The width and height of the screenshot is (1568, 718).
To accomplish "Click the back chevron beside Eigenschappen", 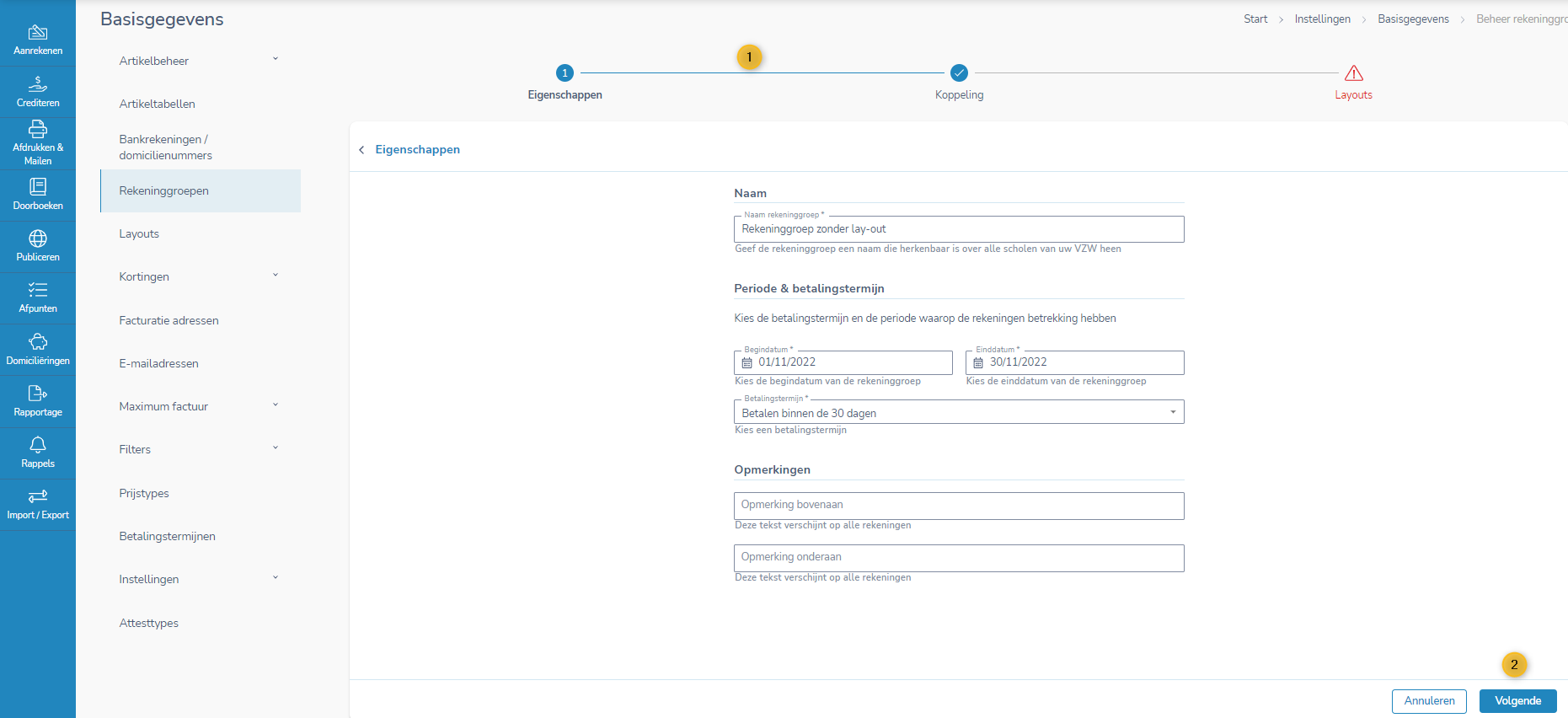I will [361, 150].
